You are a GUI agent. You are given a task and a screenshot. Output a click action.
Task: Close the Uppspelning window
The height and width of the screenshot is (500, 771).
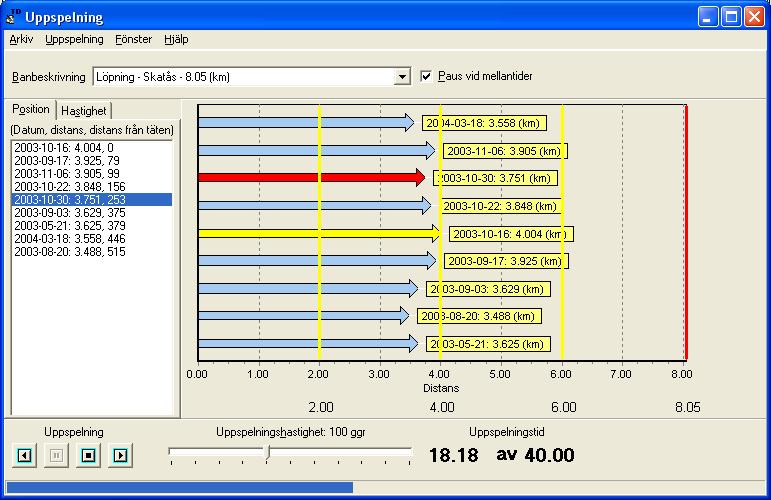[754, 17]
